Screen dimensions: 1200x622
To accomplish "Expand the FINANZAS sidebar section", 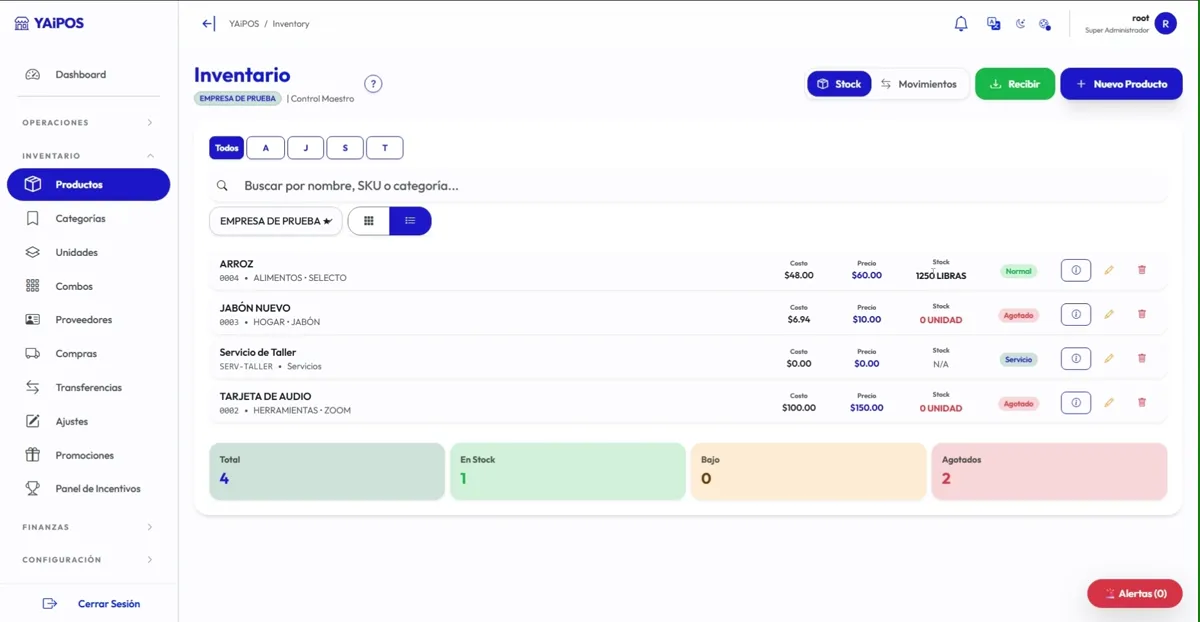I will click(x=89, y=527).
